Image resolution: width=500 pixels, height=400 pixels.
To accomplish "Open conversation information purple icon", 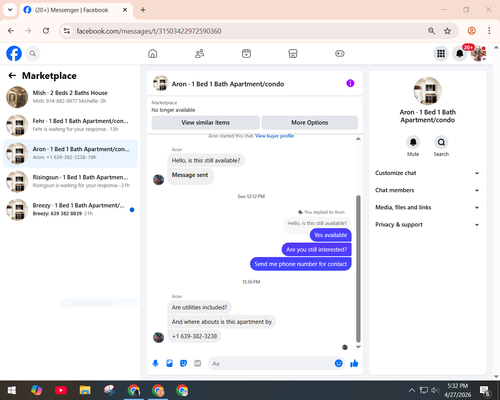I will pos(350,83).
